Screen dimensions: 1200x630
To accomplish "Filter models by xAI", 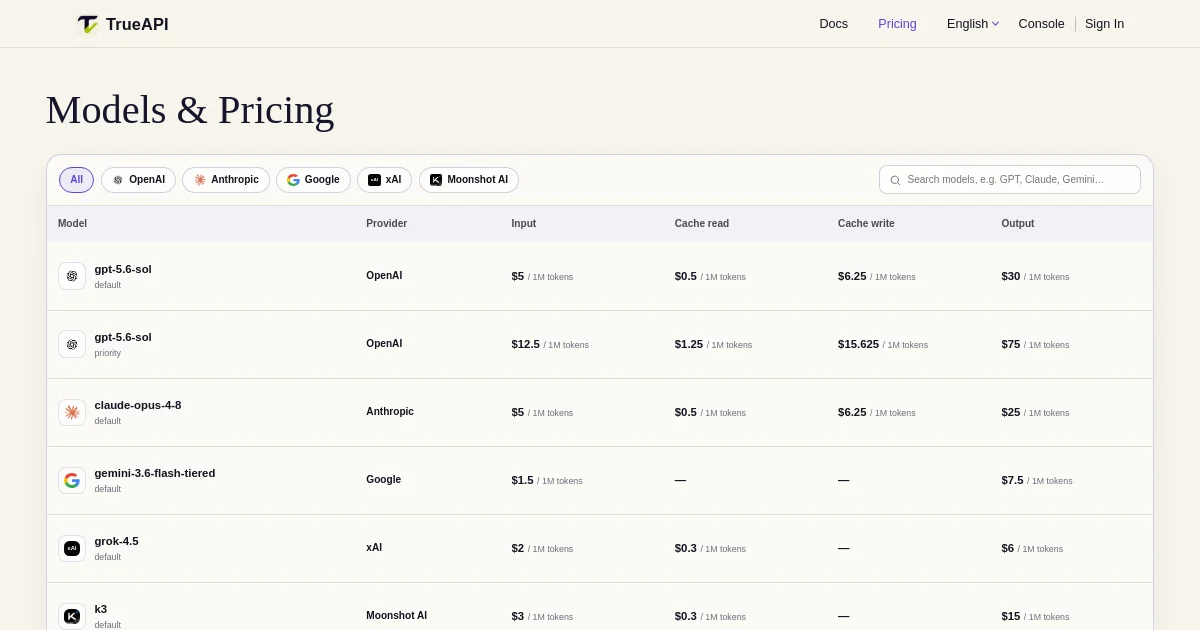I will click(384, 180).
